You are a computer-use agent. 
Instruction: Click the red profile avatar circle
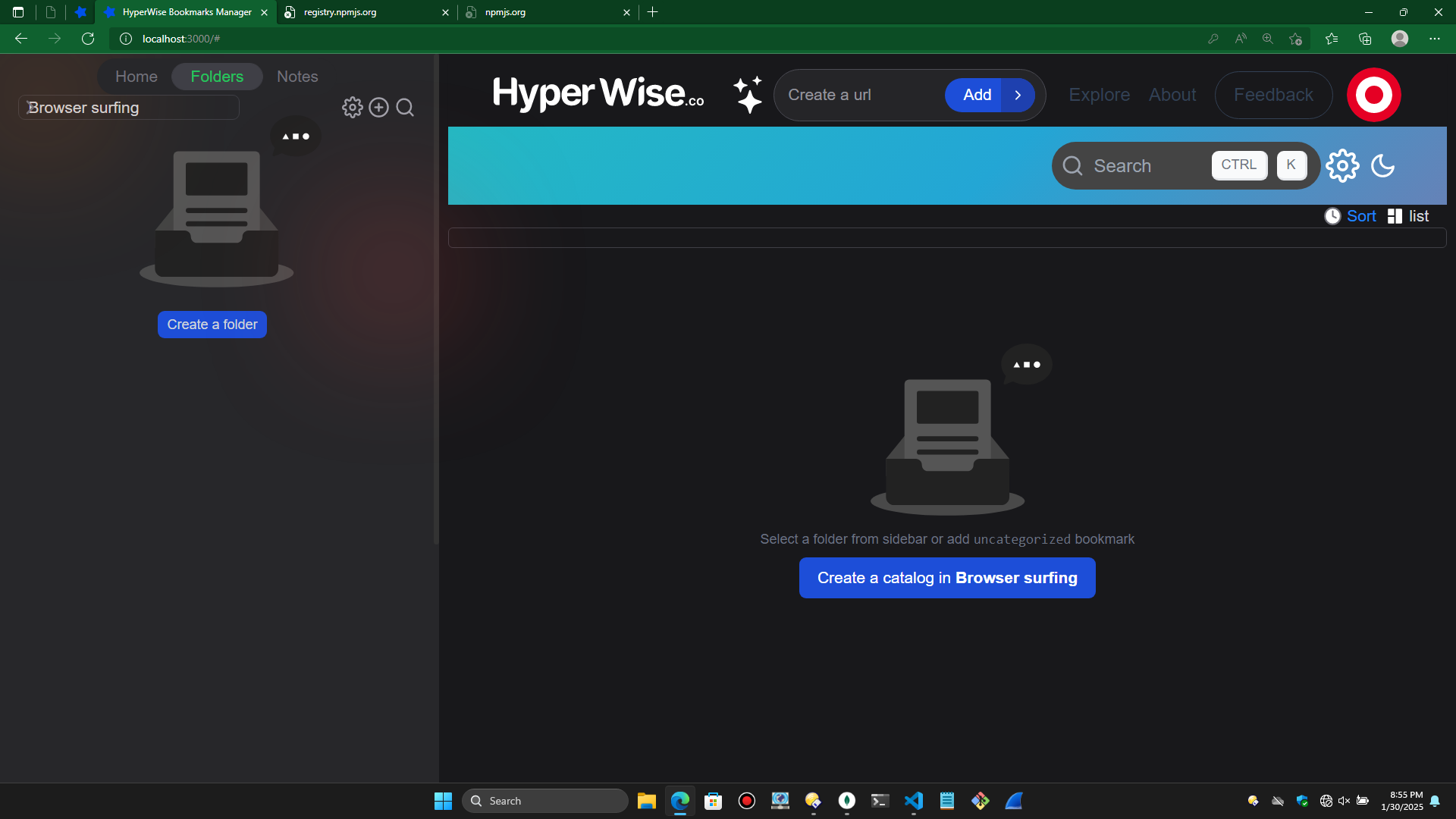point(1373,95)
